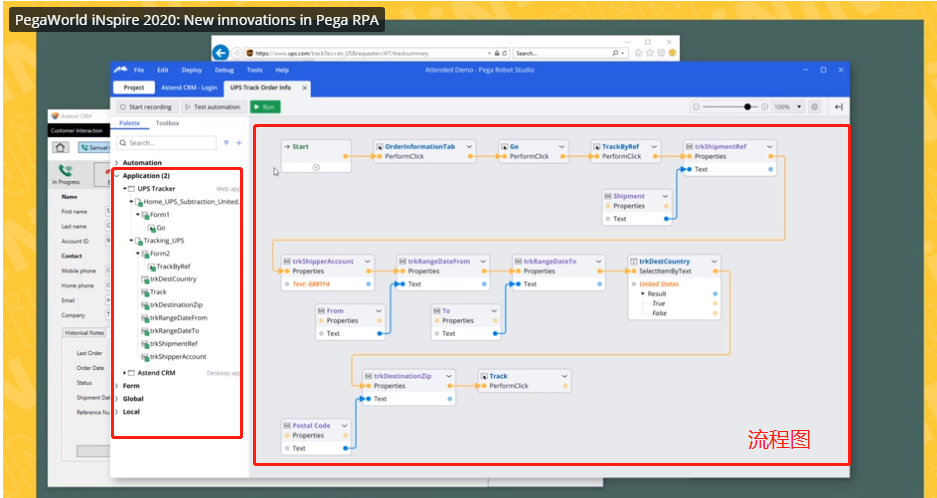
Task: Expand the Global palette section
Action: point(117,399)
